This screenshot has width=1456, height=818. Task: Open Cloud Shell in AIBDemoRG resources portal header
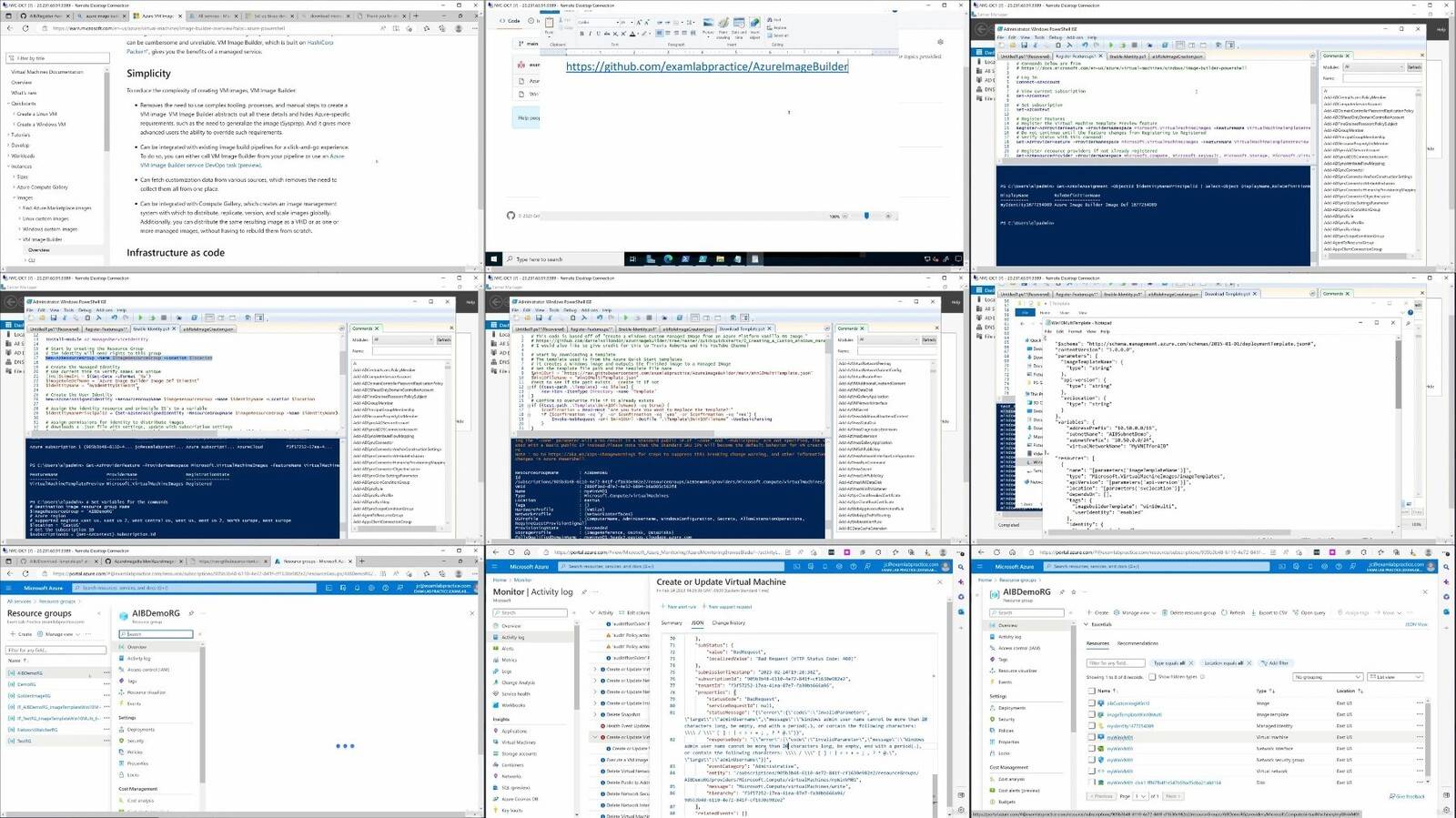[1281, 566]
